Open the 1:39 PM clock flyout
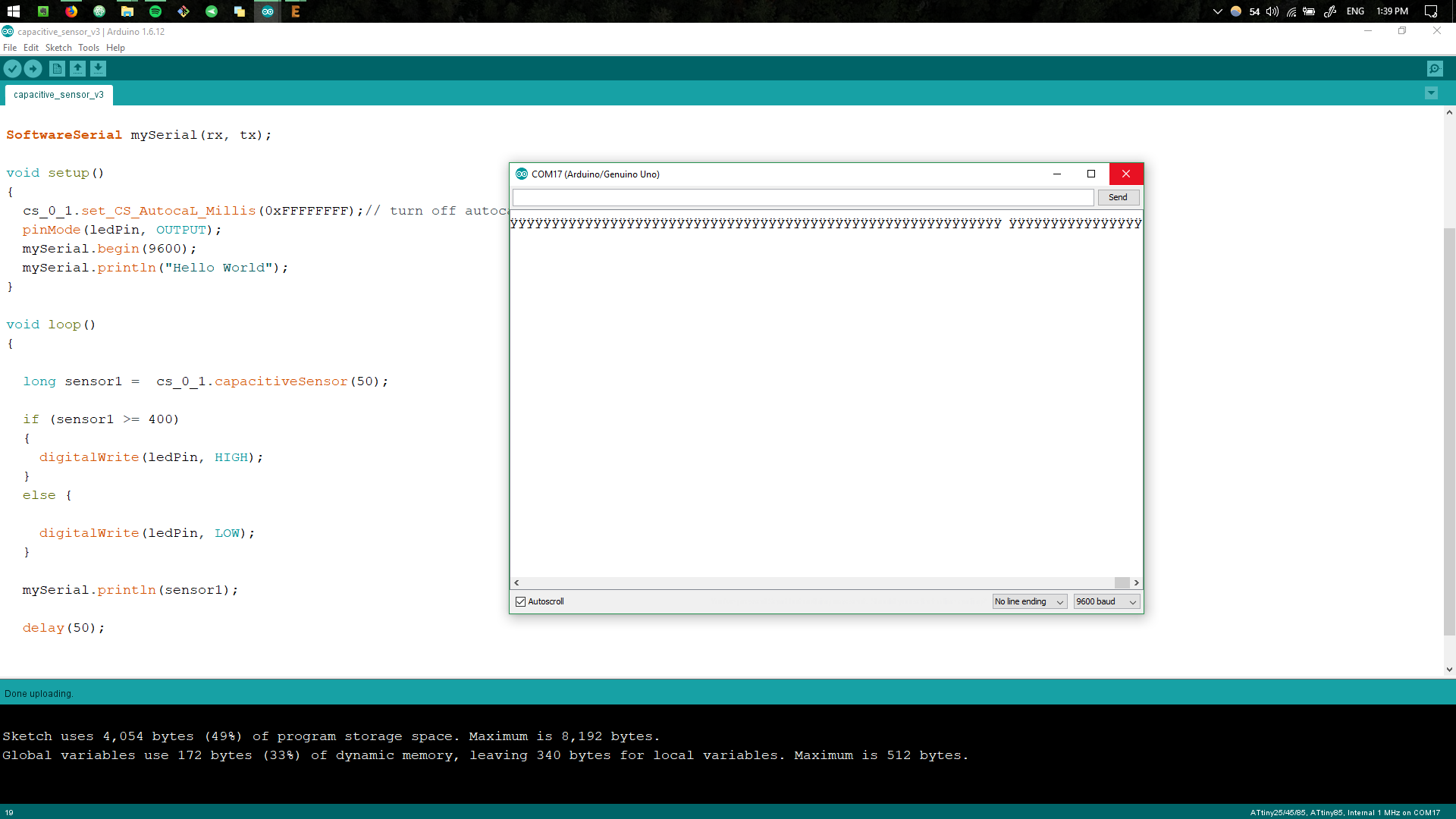The width and height of the screenshot is (1456, 819). (x=1392, y=11)
